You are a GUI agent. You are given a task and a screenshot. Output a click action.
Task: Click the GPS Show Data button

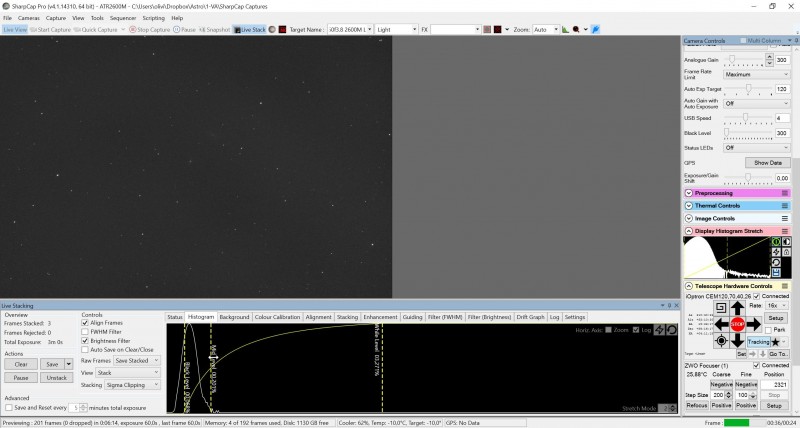point(768,163)
